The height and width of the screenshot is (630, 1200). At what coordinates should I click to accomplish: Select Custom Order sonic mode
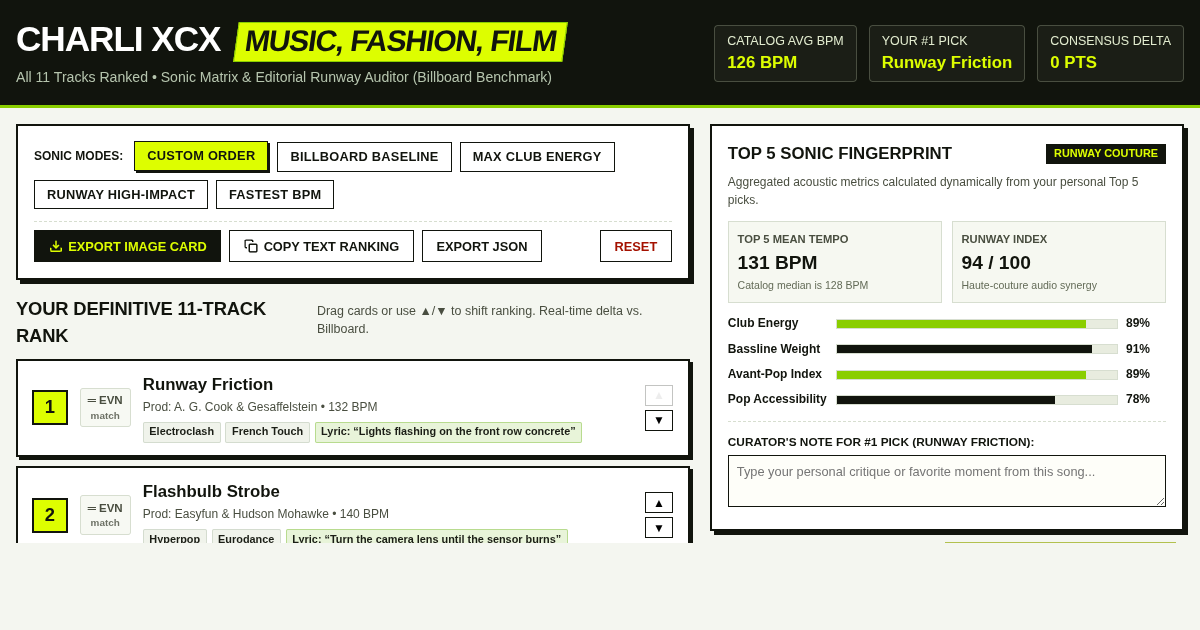[x=201, y=156]
